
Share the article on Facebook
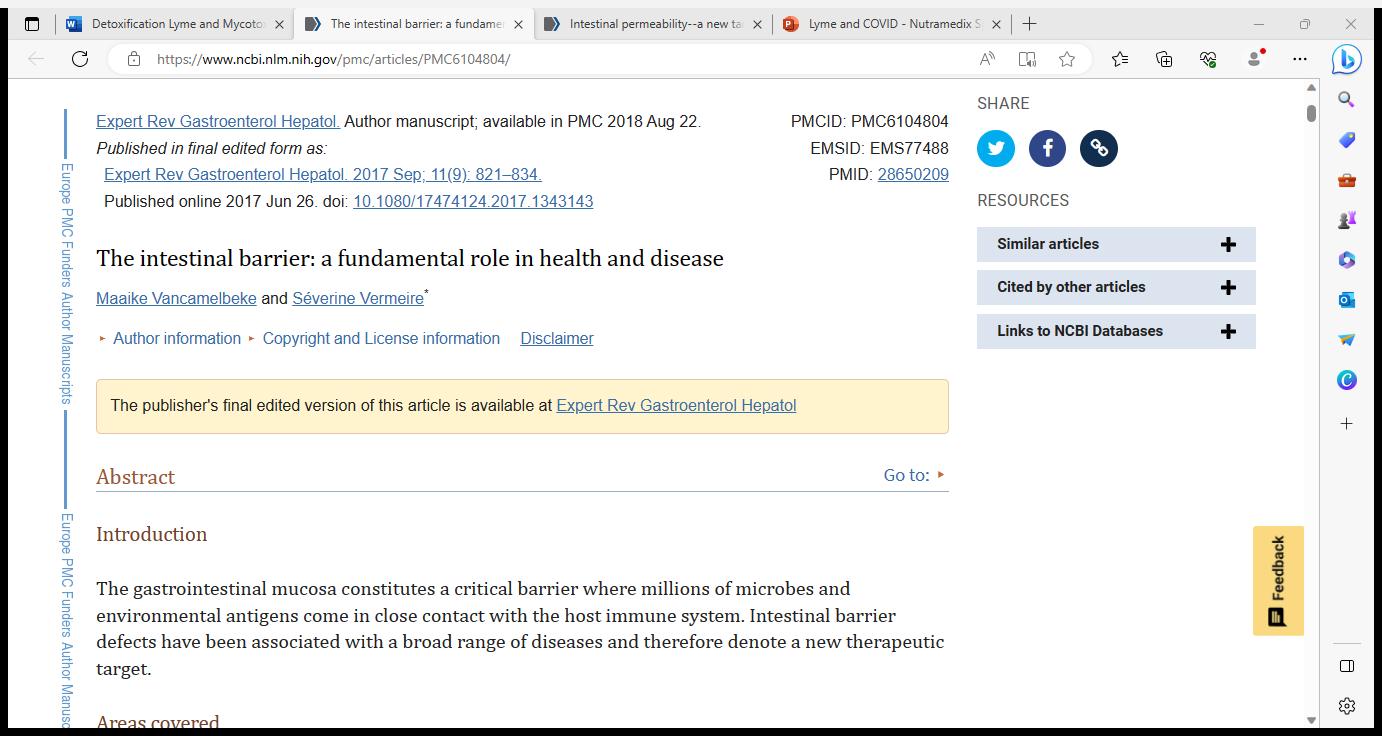pyautogui.click(x=1047, y=149)
